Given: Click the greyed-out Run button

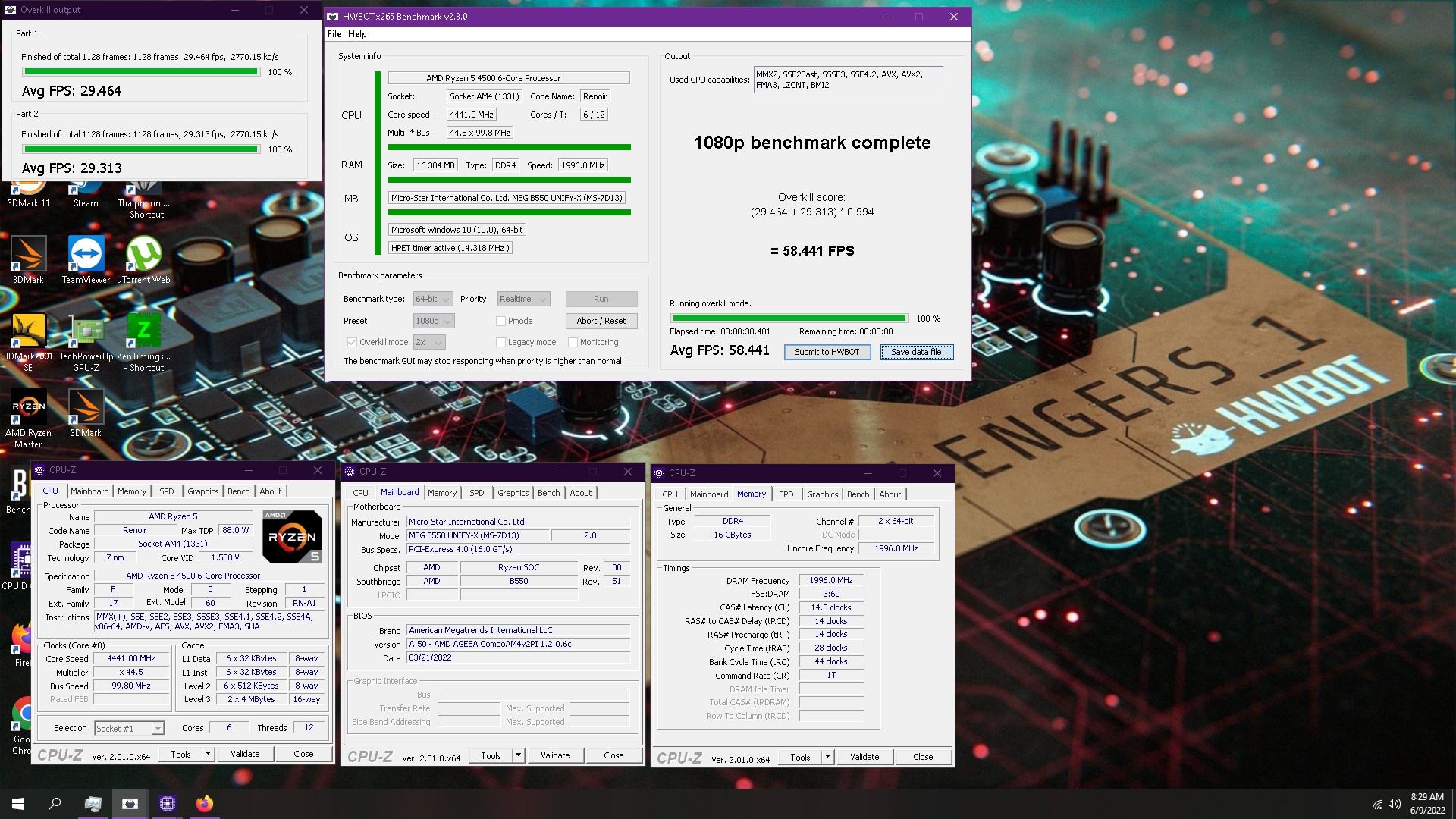Looking at the screenshot, I should pos(601,299).
